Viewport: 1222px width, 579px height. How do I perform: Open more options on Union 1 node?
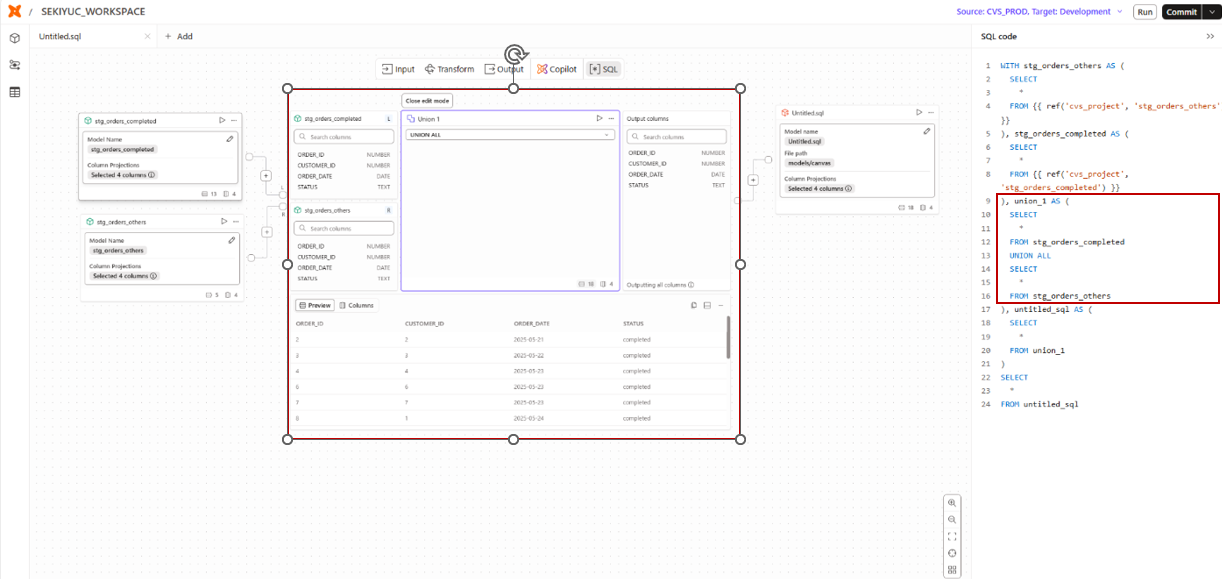click(x=611, y=118)
